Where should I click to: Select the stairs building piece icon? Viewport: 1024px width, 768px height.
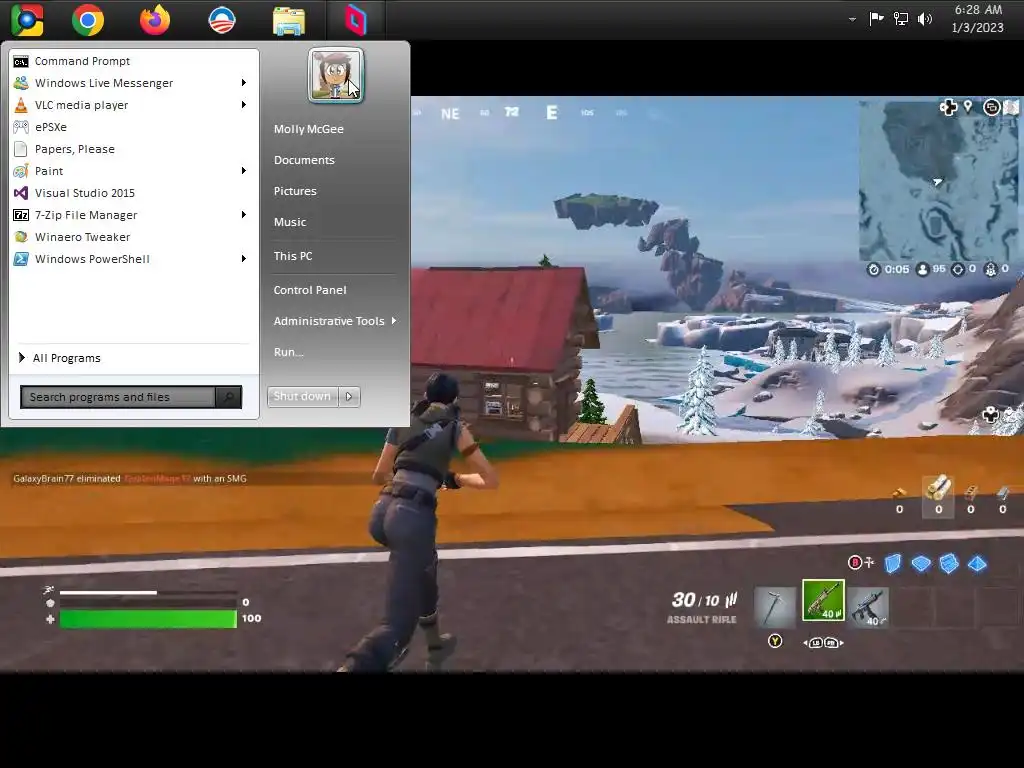(x=949, y=564)
